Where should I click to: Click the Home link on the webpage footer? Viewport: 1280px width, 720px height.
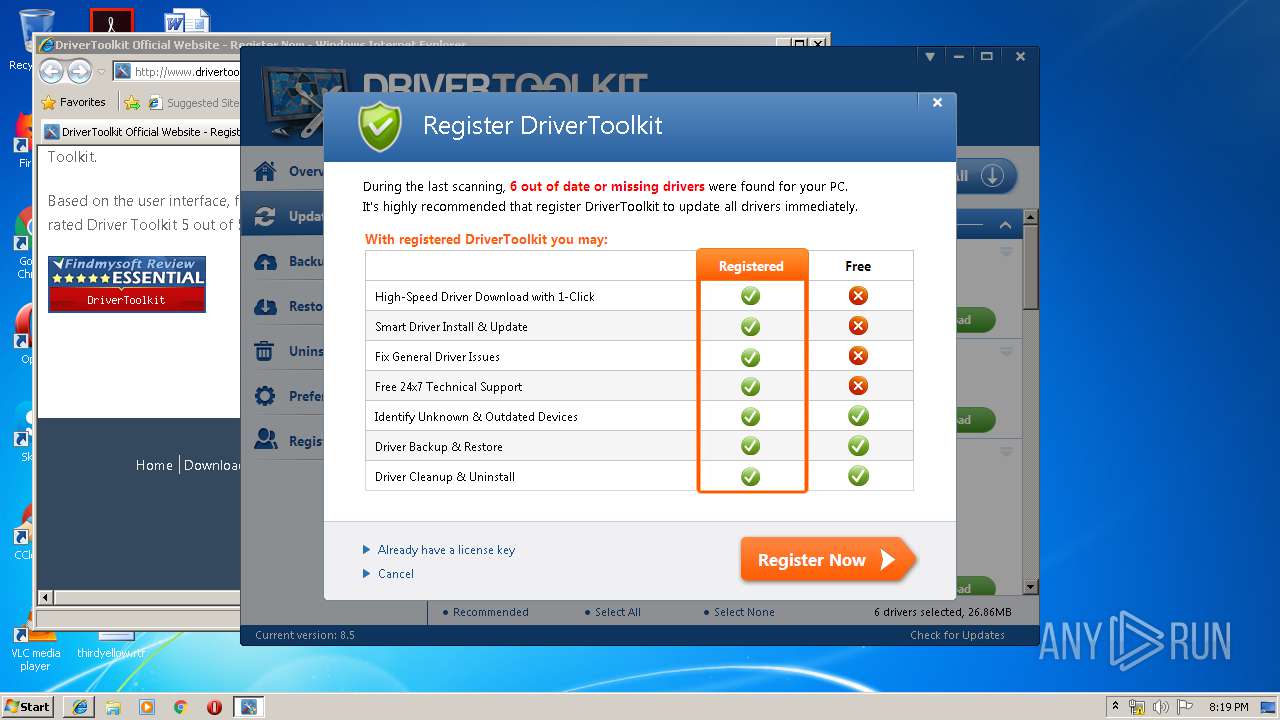(x=154, y=465)
